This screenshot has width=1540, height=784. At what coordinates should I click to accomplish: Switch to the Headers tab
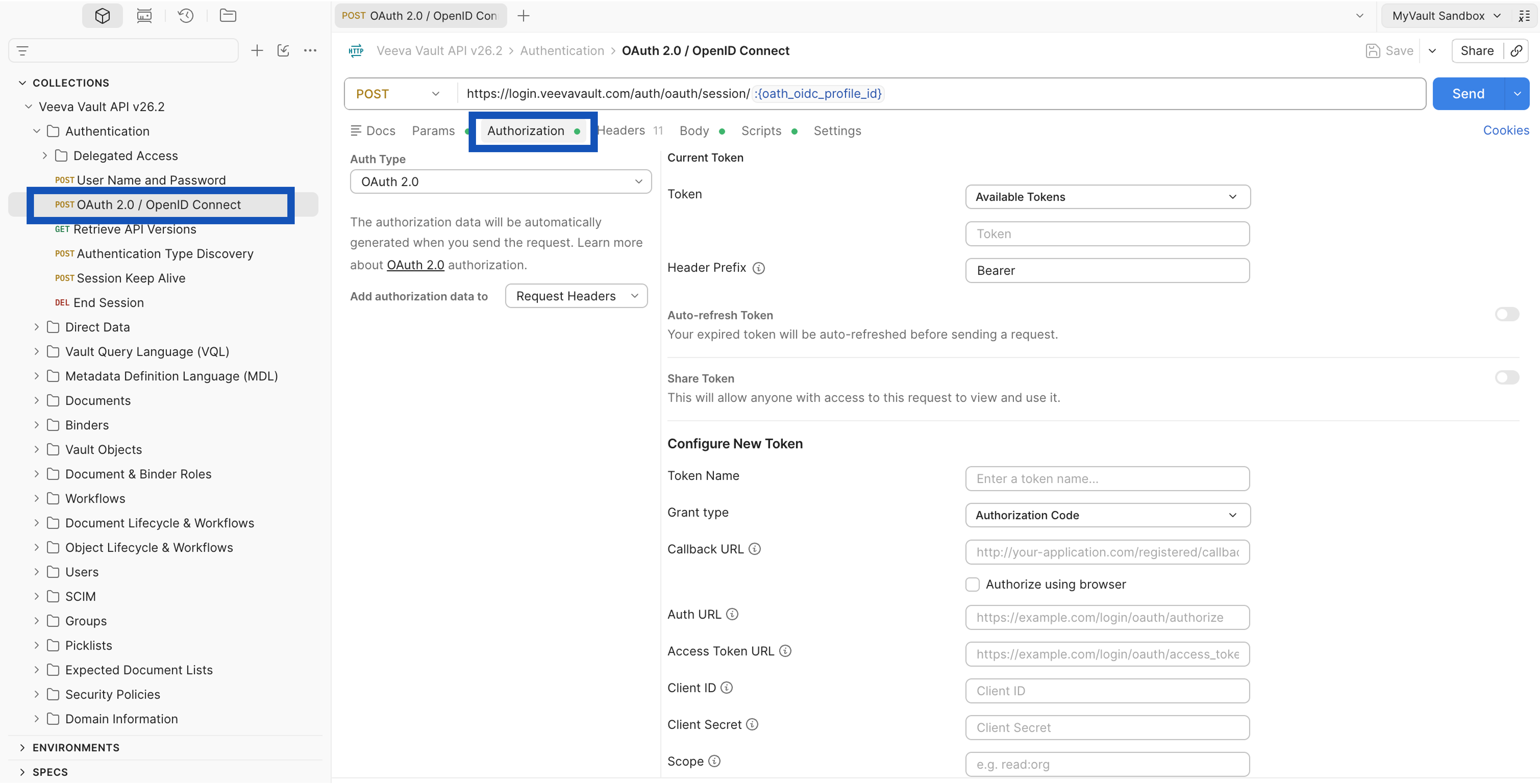click(629, 131)
